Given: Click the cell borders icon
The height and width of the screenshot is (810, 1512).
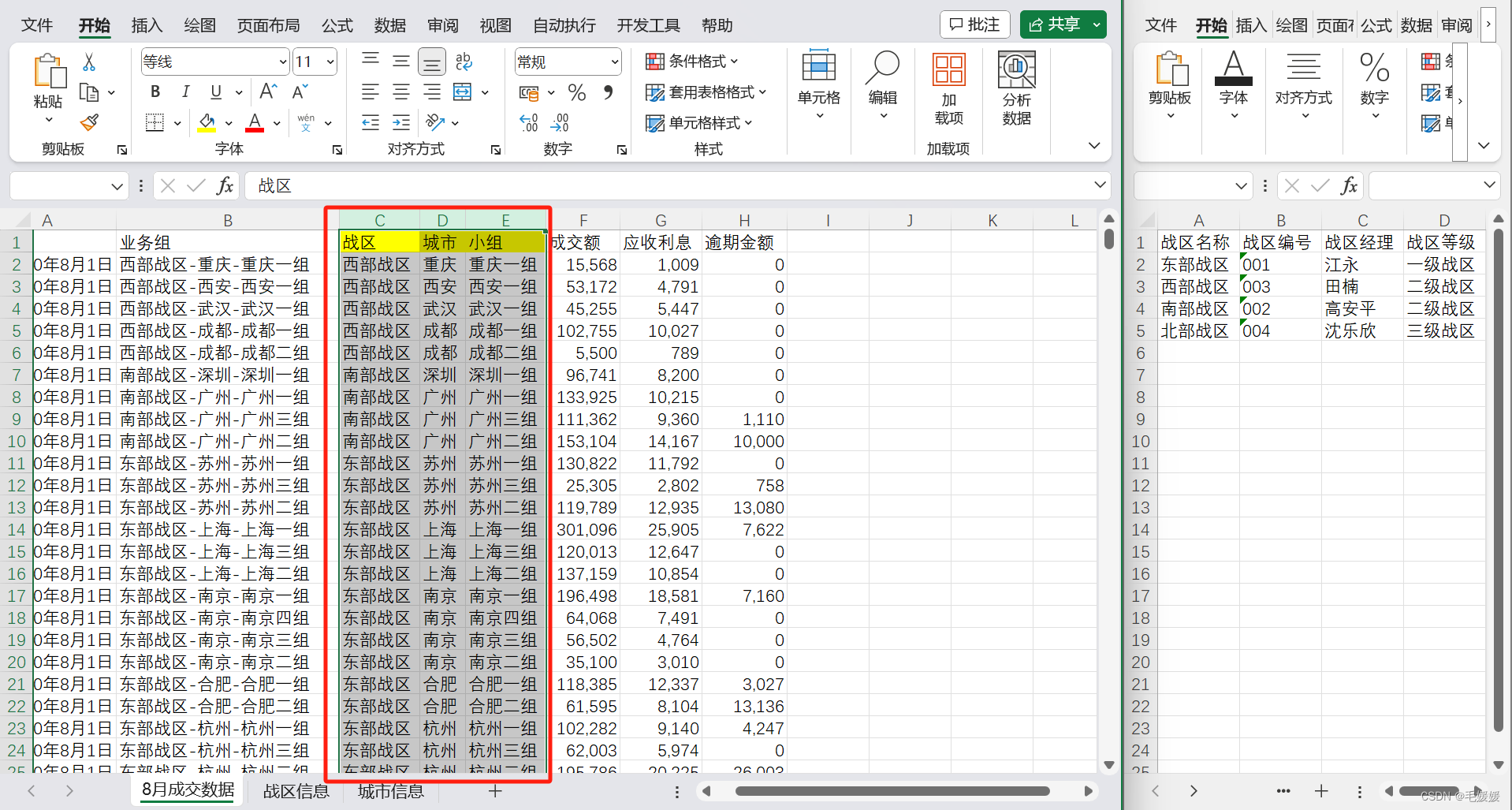Looking at the screenshot, I should (155, 122).
